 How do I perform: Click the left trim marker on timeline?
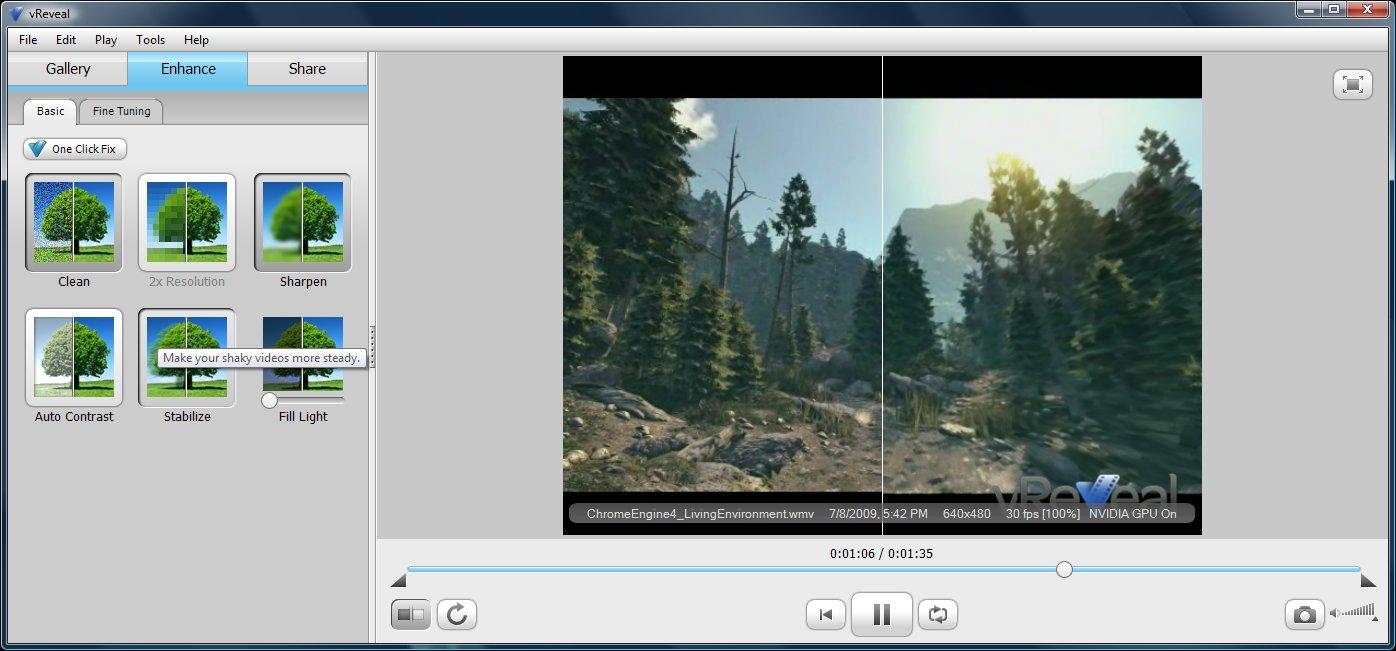(398, 580)
